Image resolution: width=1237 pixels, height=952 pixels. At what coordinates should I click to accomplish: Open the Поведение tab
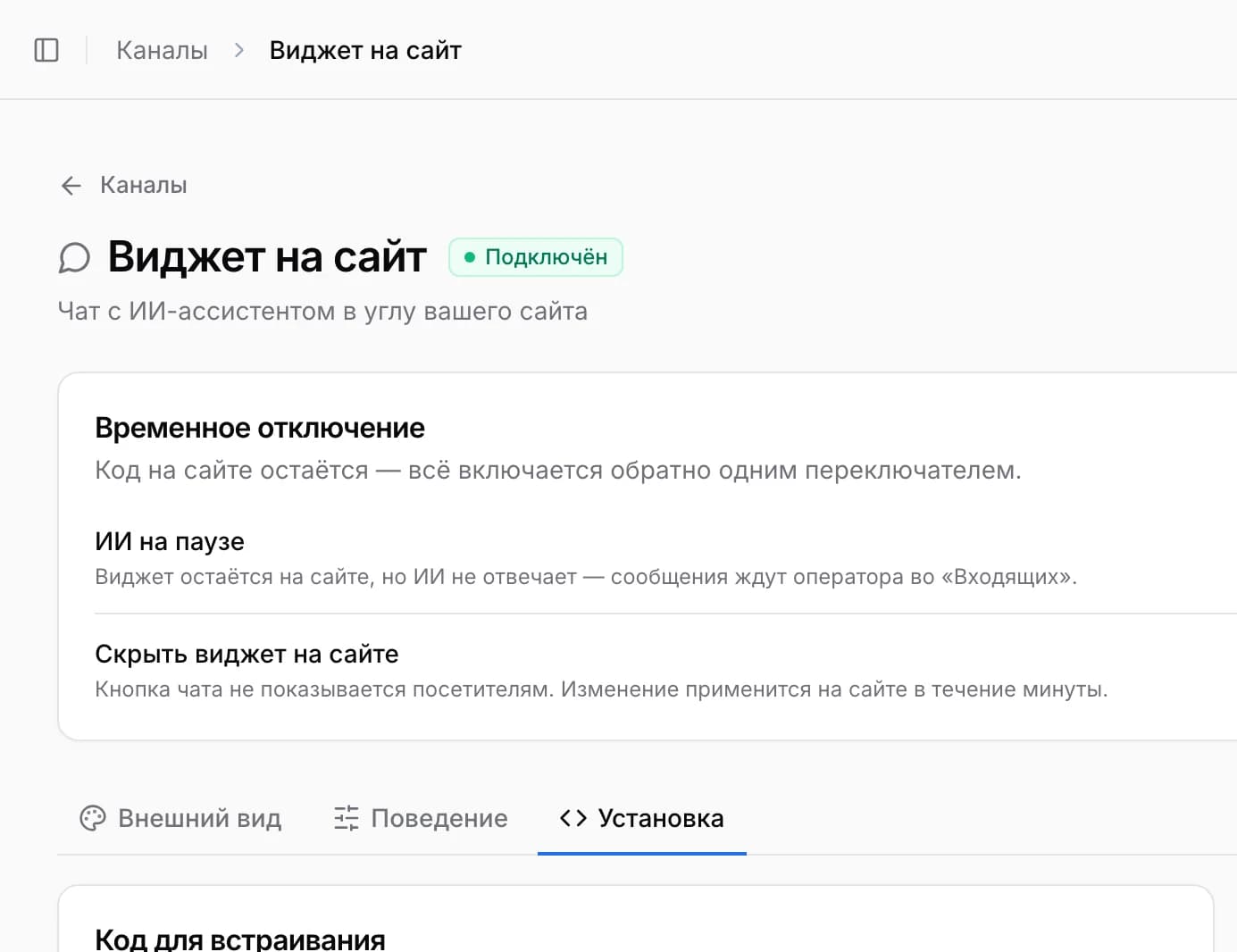point(421,818)
